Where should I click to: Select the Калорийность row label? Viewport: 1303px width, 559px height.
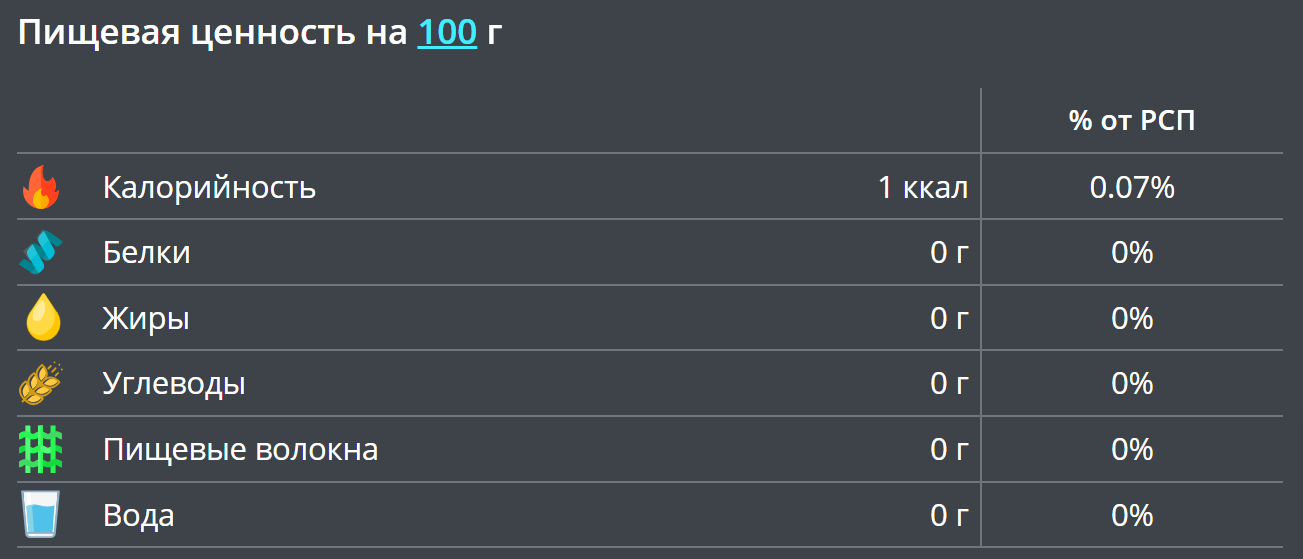[209, 187]
